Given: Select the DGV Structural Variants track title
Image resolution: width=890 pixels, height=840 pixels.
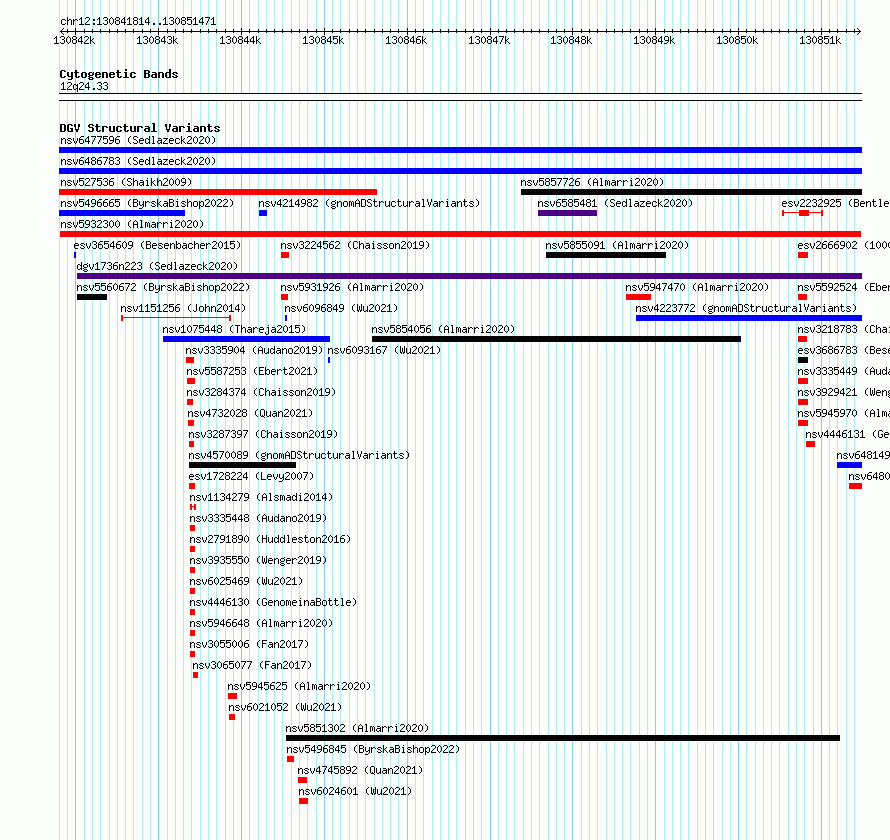Looking at the screenshot, I should pyautogui.click(x=140, y=128).
